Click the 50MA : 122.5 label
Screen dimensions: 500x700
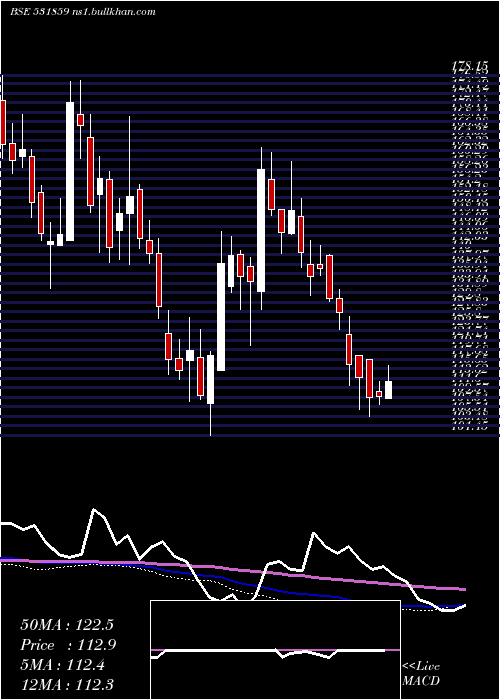coord(65,625)
